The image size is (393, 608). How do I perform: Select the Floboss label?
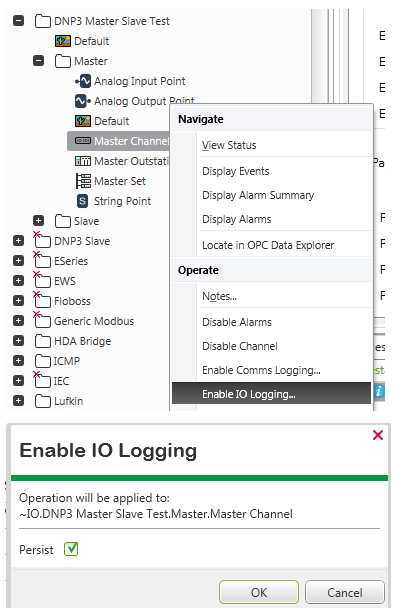[72, 301]
